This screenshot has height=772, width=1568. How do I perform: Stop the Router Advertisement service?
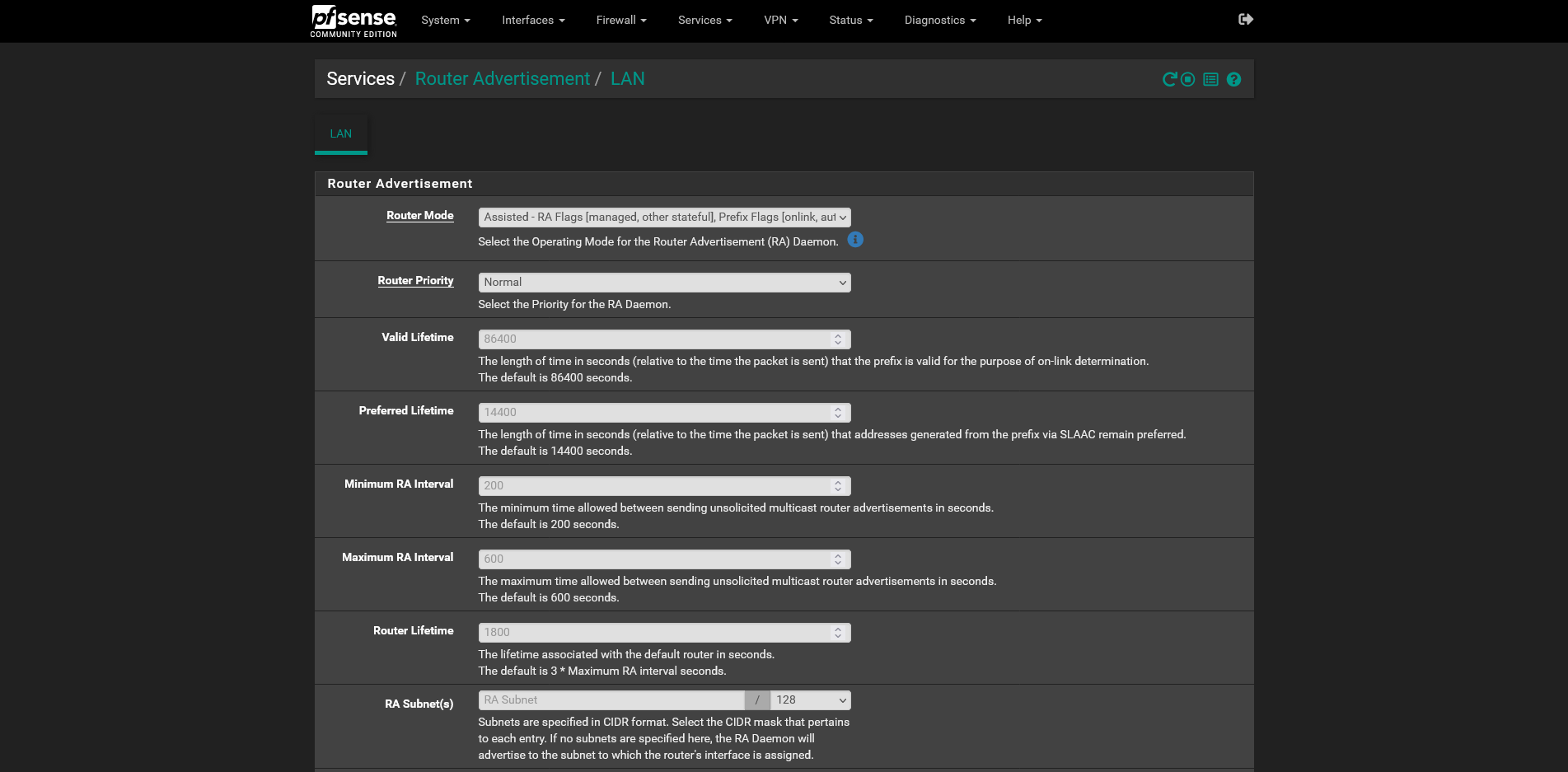coord(1187,80)
